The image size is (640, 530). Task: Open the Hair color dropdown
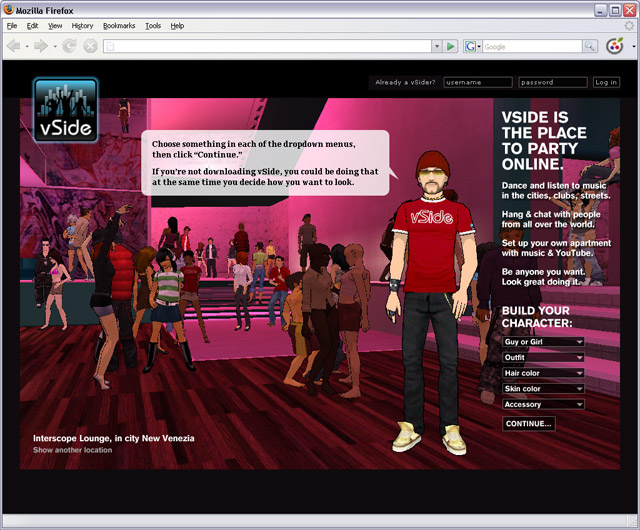click(543, 373)
